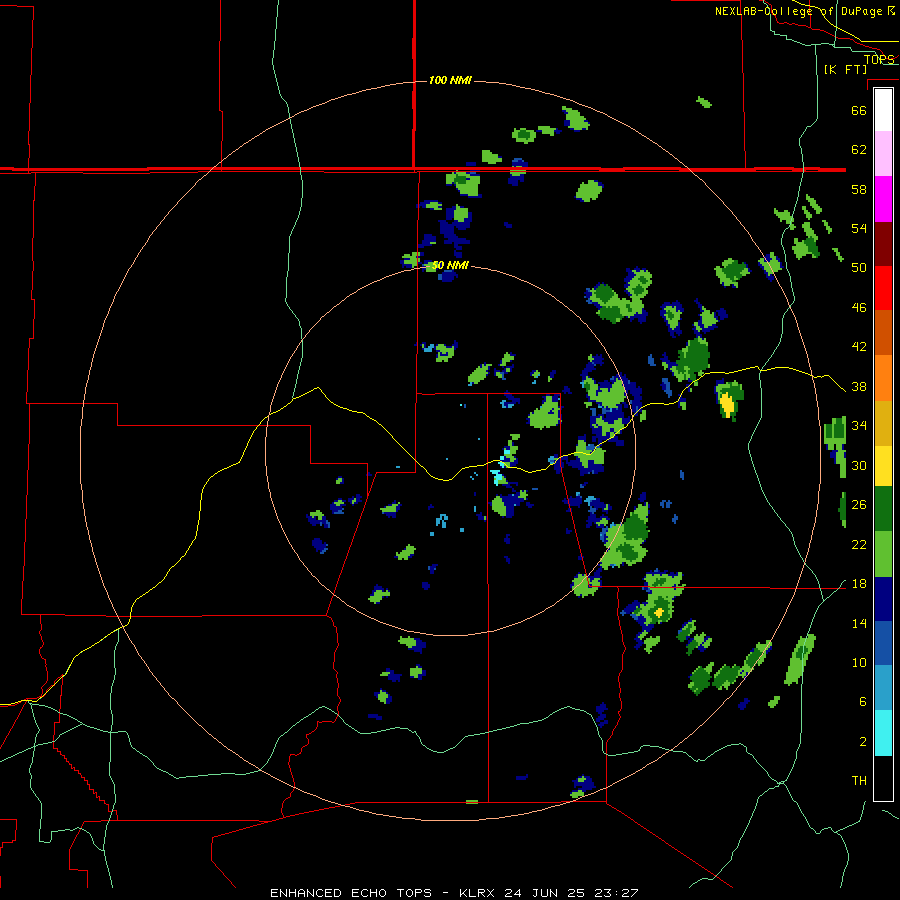Viewport: 900px width, 900px height.
Task: Click the NEXLAB-College of DuPage credit text
Action: click(x=805, y=11)
